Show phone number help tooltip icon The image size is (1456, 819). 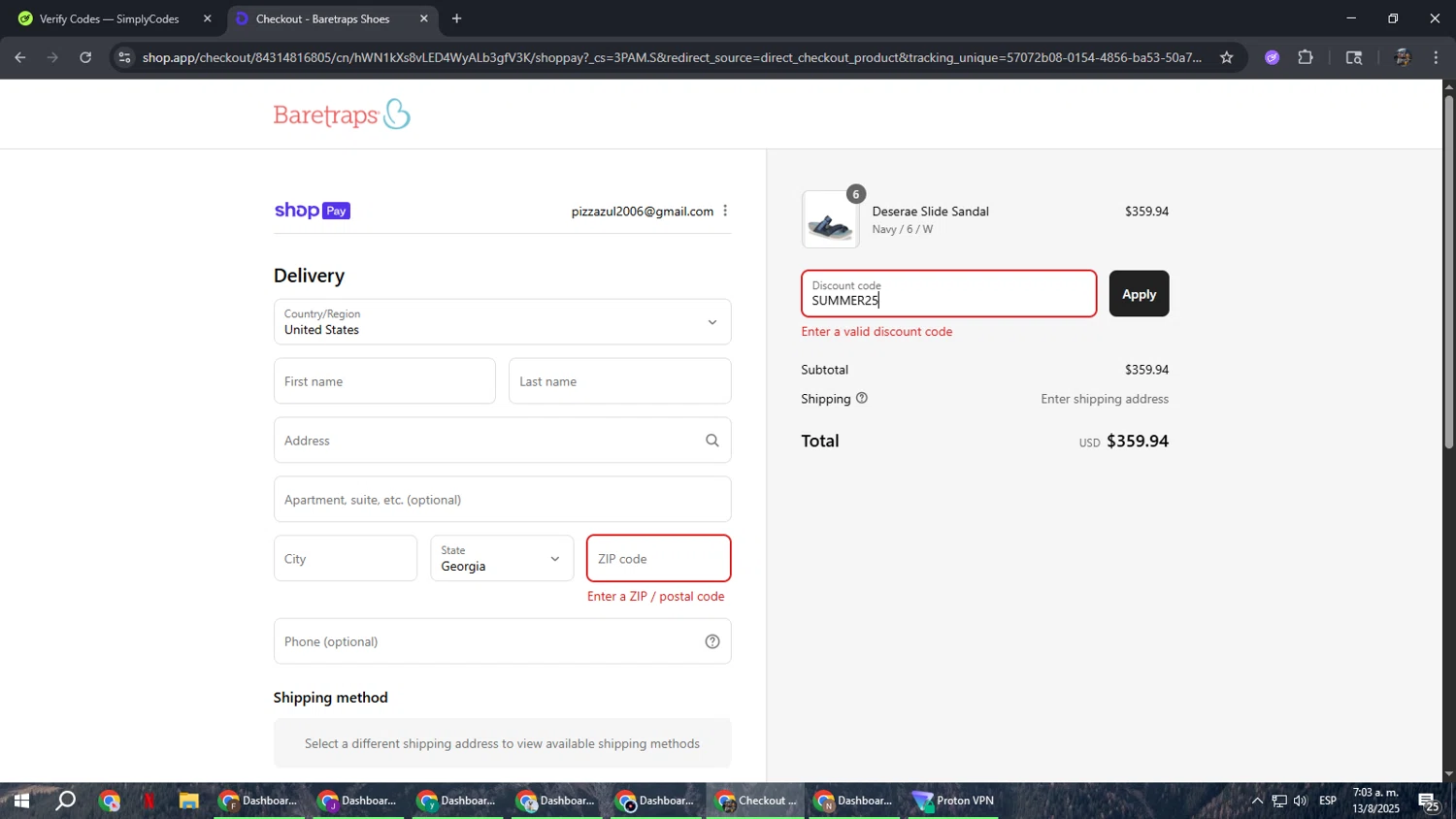pyautogui.click(x=712, y=641)
